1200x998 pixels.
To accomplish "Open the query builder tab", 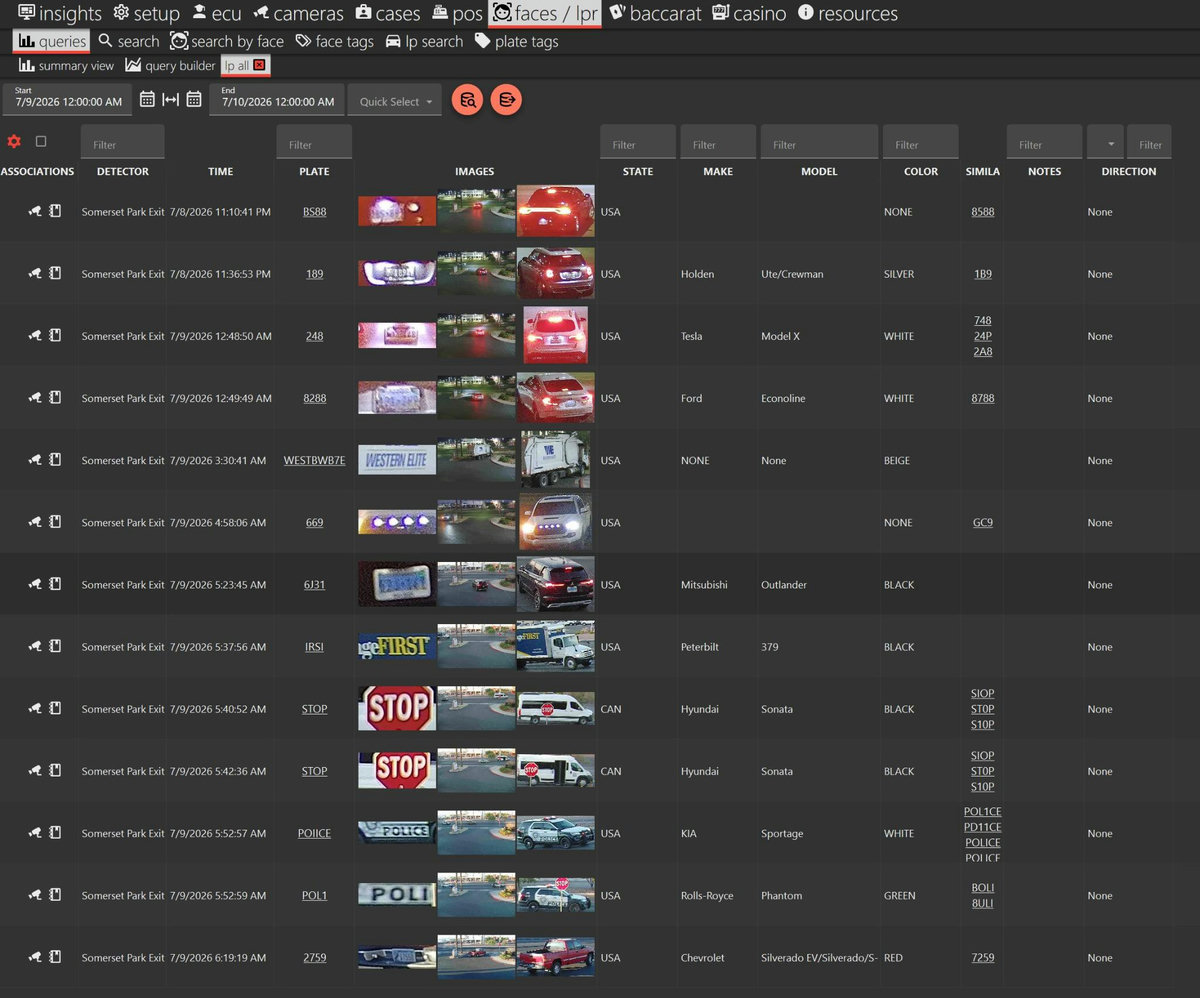I will click(x=170, y=66).
